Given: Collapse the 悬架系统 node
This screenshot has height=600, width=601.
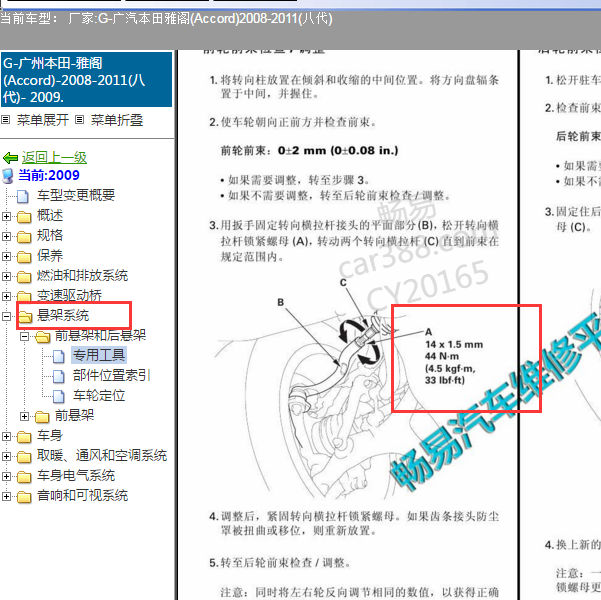Looking at the screenshot, I should pos(6,316).
